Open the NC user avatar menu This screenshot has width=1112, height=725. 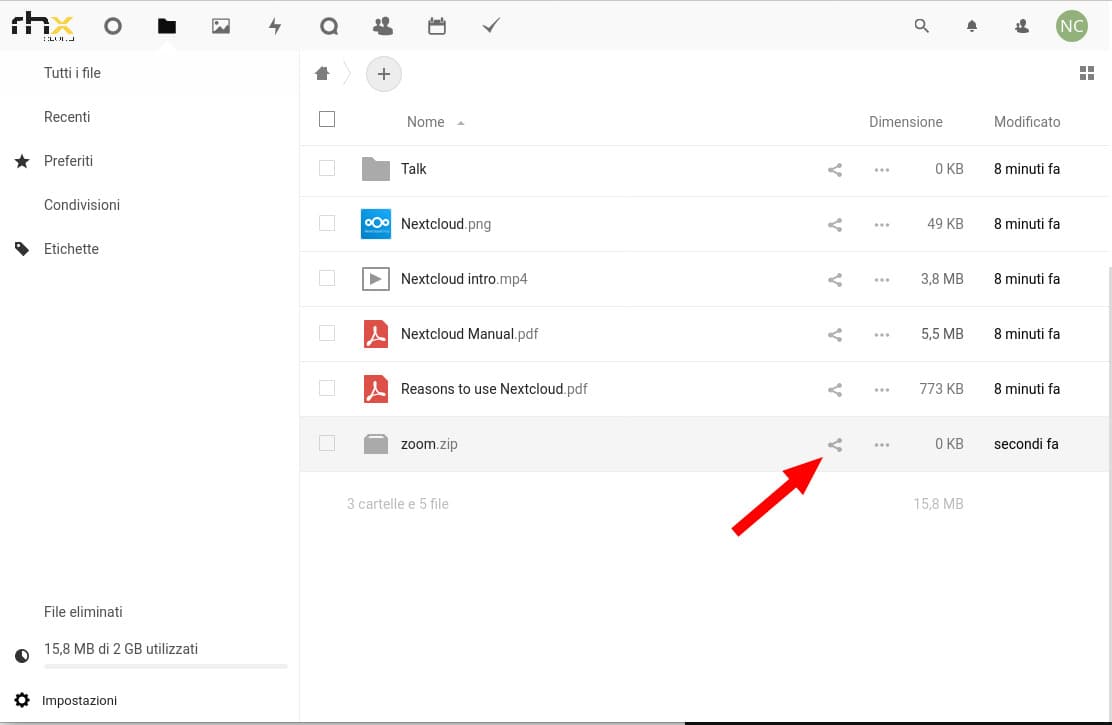[1071, 26]
